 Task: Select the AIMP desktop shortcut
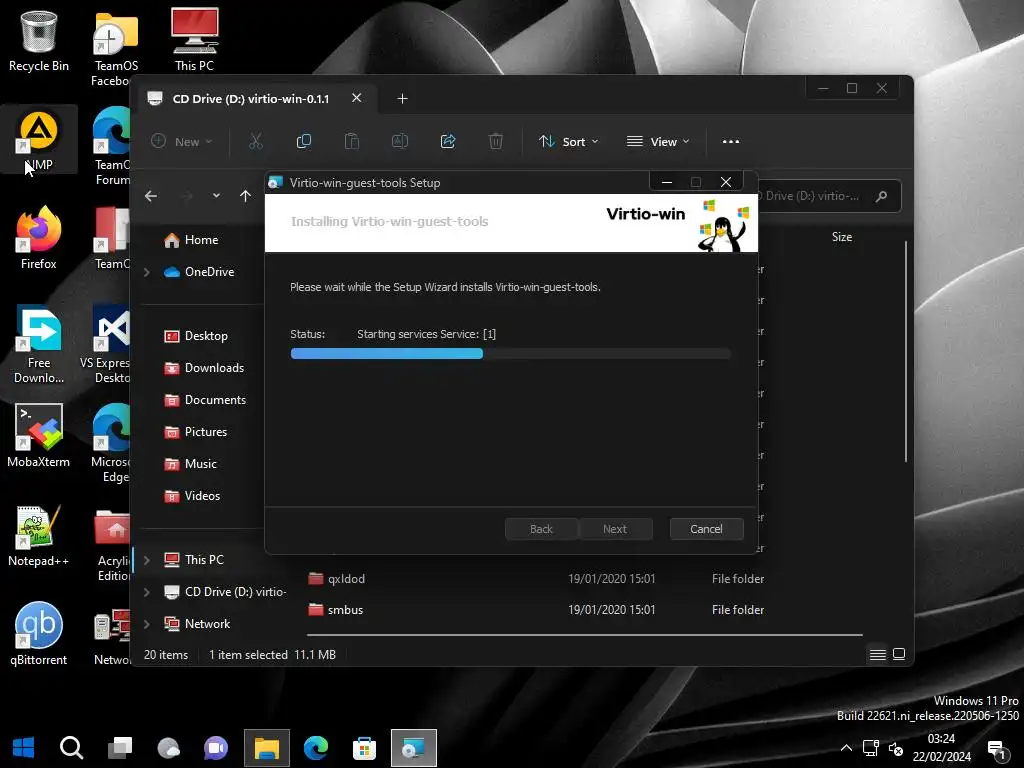click(39, 140)
